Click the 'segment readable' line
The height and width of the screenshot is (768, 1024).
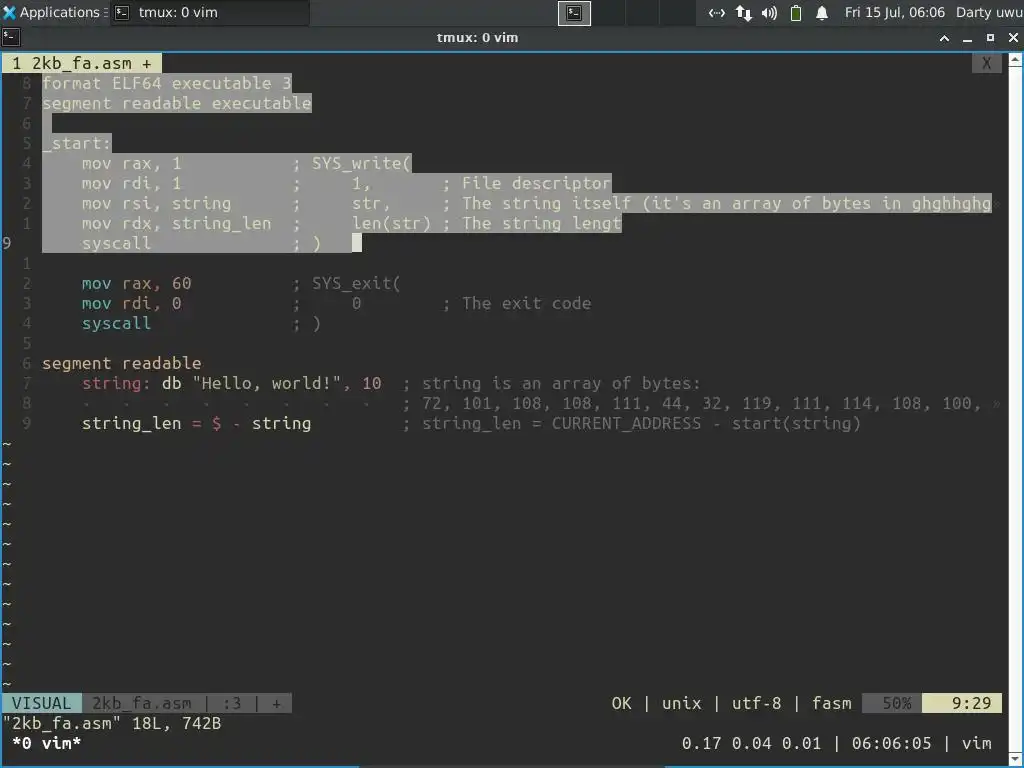pyautogui.click(x=121, y=363)
